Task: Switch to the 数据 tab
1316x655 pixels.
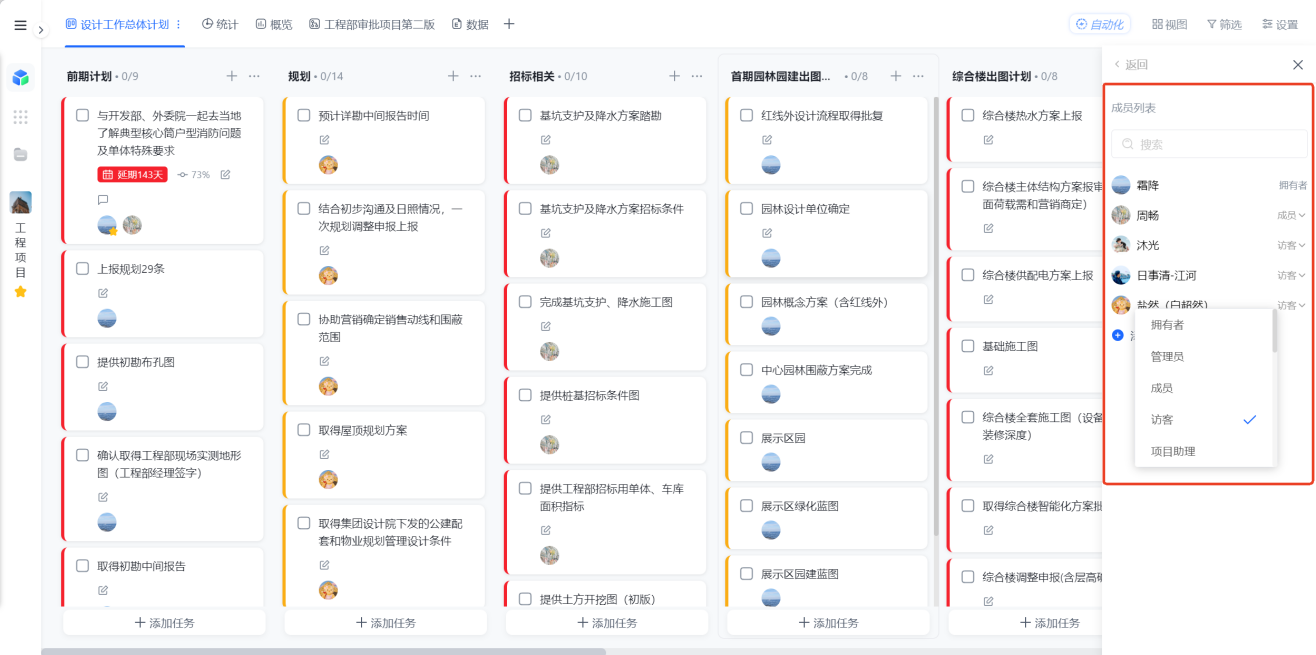Action: [470, 24]
